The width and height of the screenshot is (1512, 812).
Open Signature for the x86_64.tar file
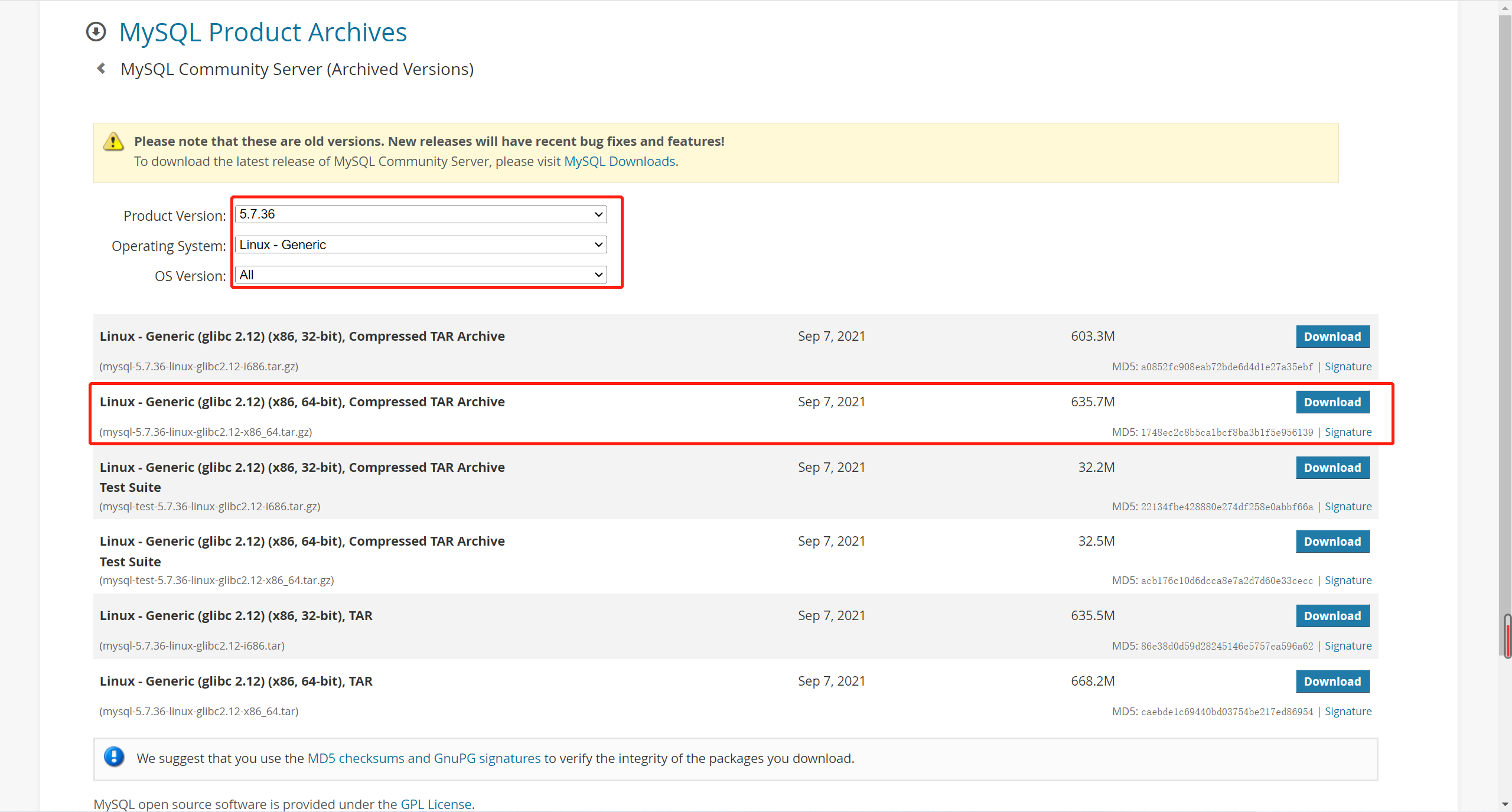(x=1348, y=712)
